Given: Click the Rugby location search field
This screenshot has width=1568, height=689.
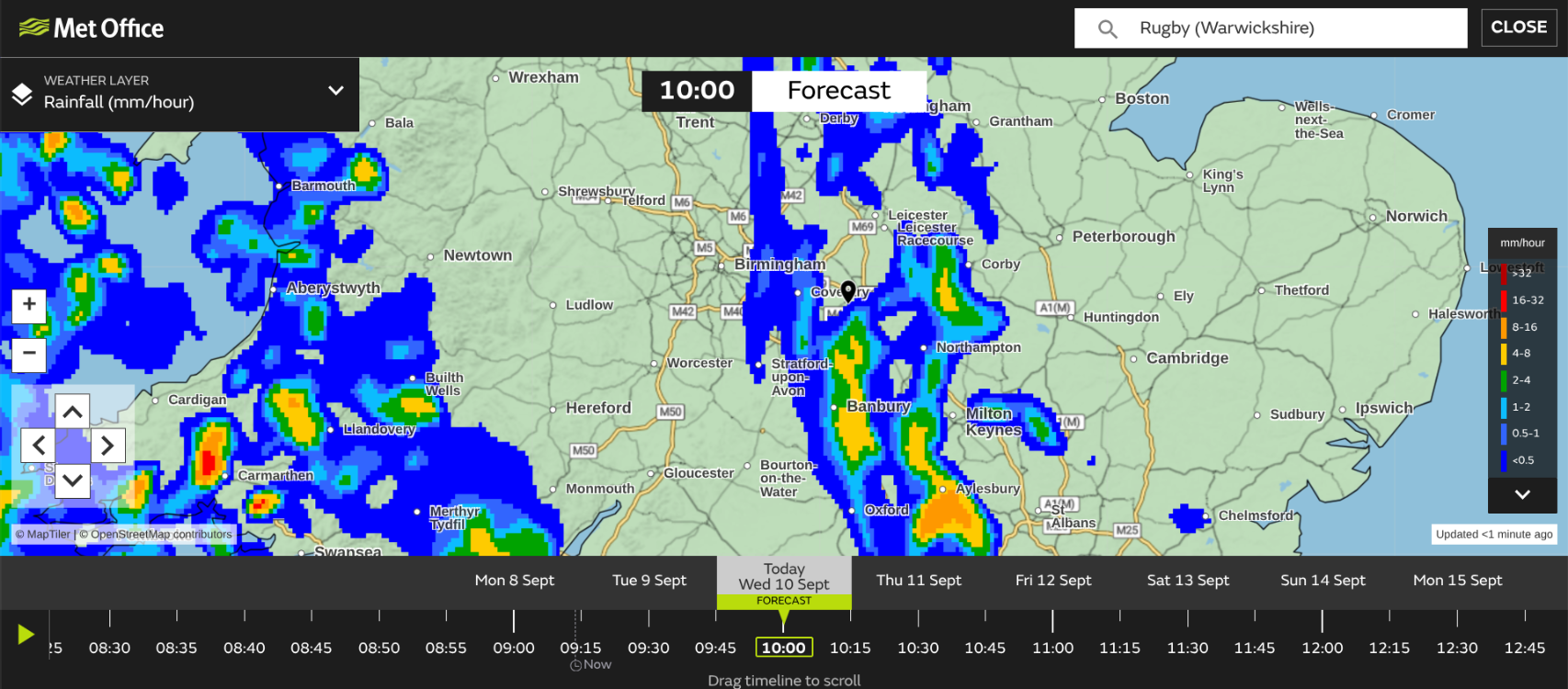Looking at the screenshot, I should 1287,28.
